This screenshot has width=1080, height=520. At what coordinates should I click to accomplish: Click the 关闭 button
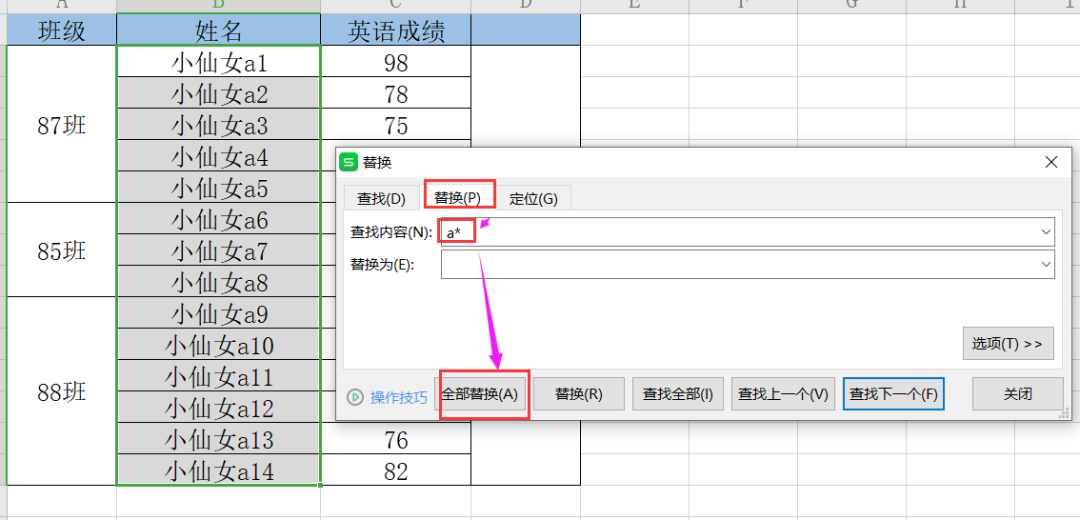pyautogui.click(x=1017, y=394)
